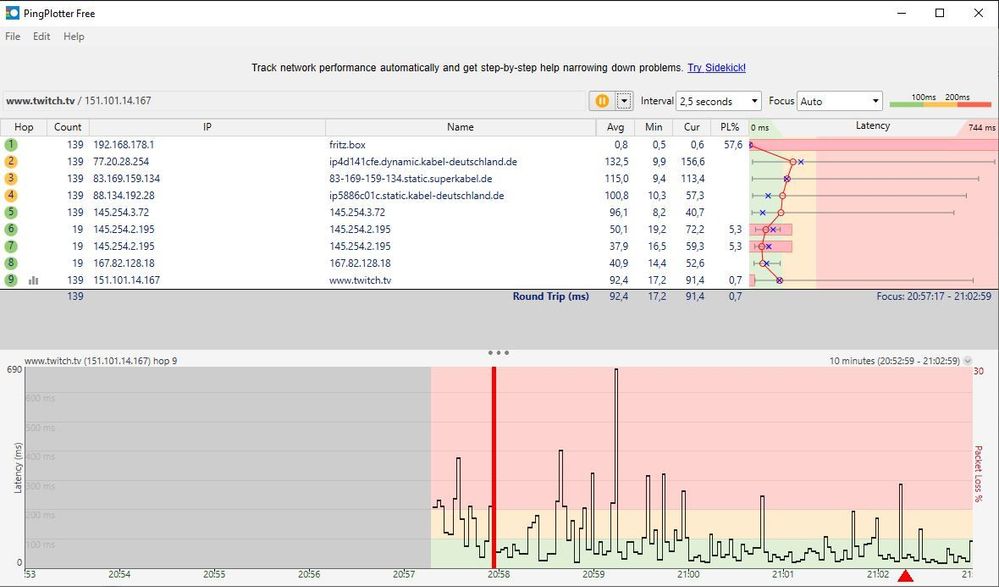999x587 pixels.
Task: Click the red triangle marker on timeline
Action: click(905, 576)
